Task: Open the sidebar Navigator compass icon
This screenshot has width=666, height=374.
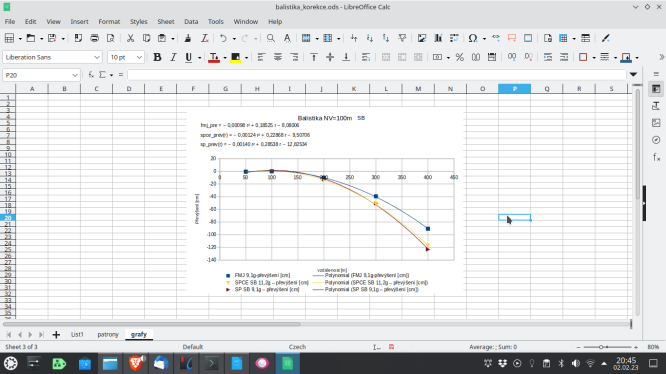Action: (656, 140)
